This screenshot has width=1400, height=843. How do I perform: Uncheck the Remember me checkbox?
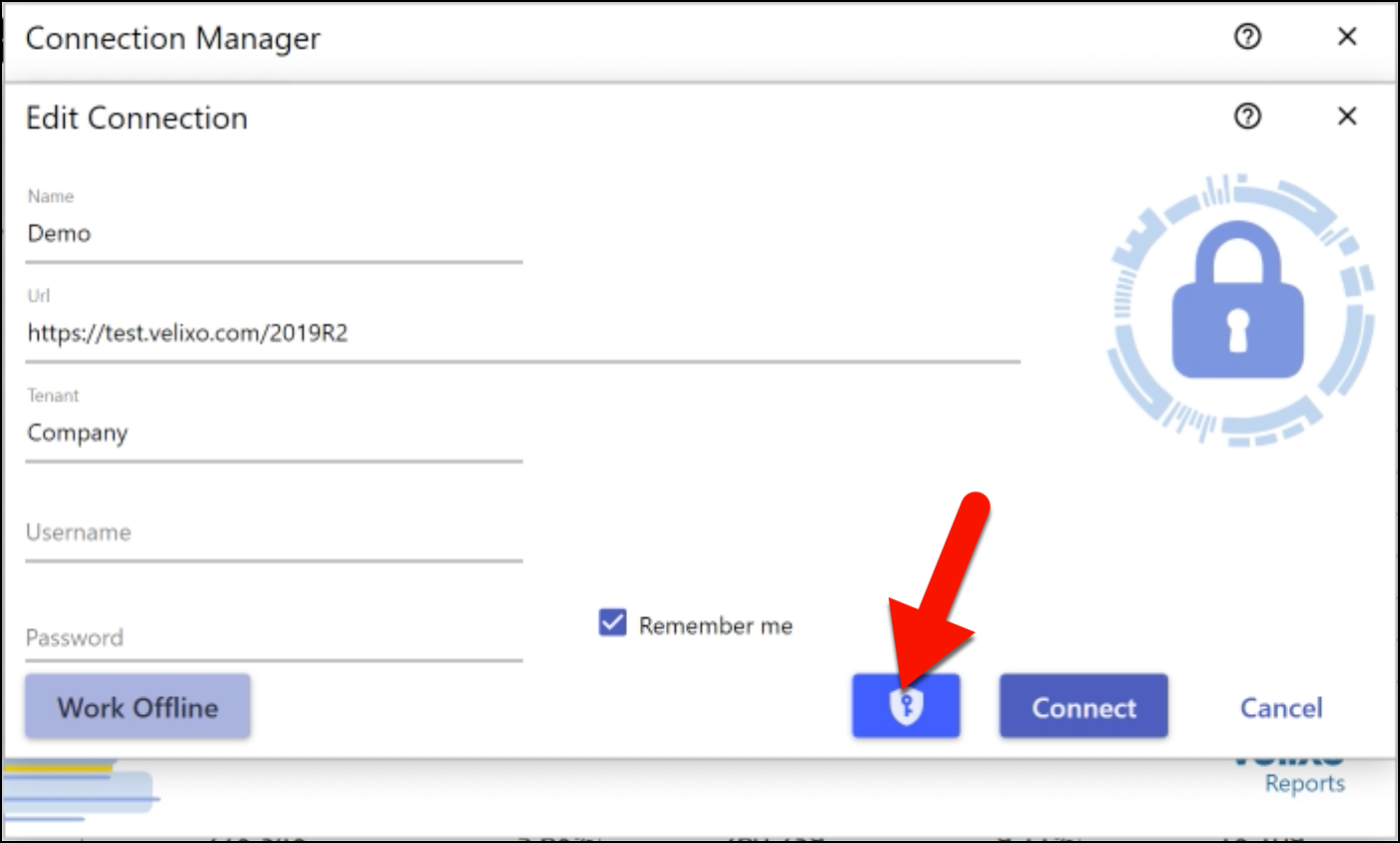pos(612,623)
